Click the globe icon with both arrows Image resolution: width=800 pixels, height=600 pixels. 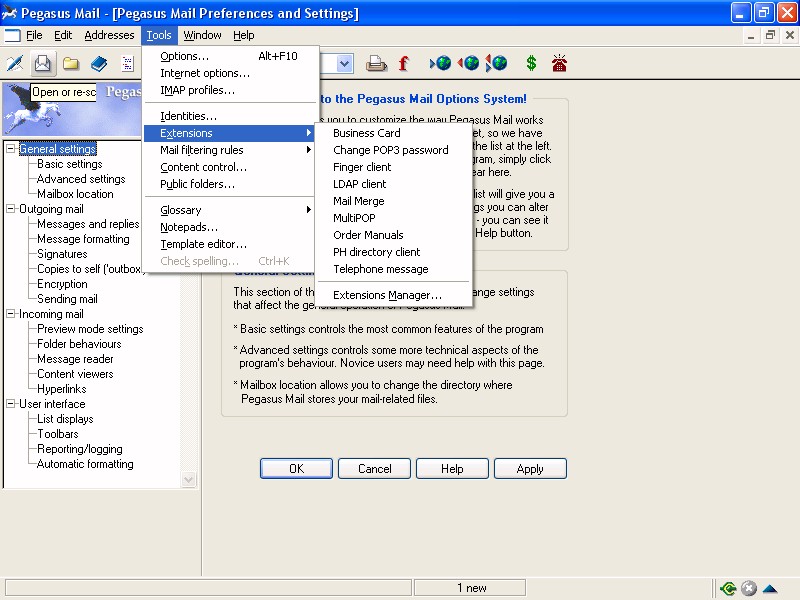click(x=496, y=63)
